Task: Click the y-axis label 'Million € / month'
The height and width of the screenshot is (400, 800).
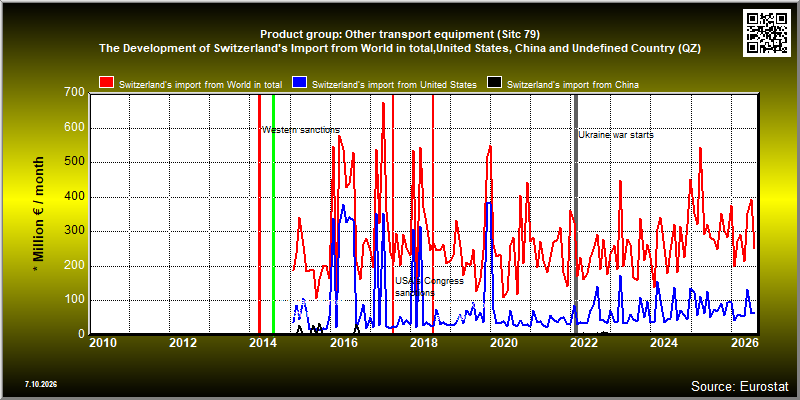Action: pyautogui.click(x=39, y=213)
